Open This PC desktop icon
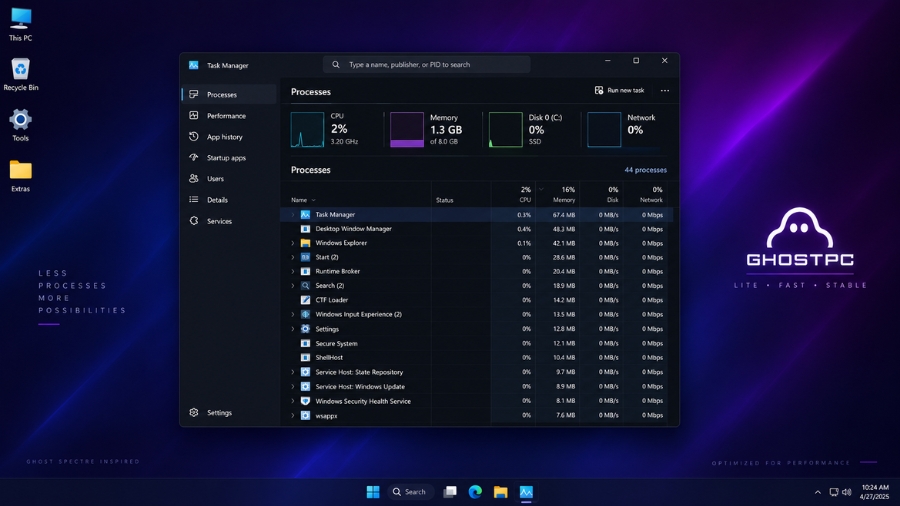The width and height of the screenshot is (900, 506). pos(21,25)
